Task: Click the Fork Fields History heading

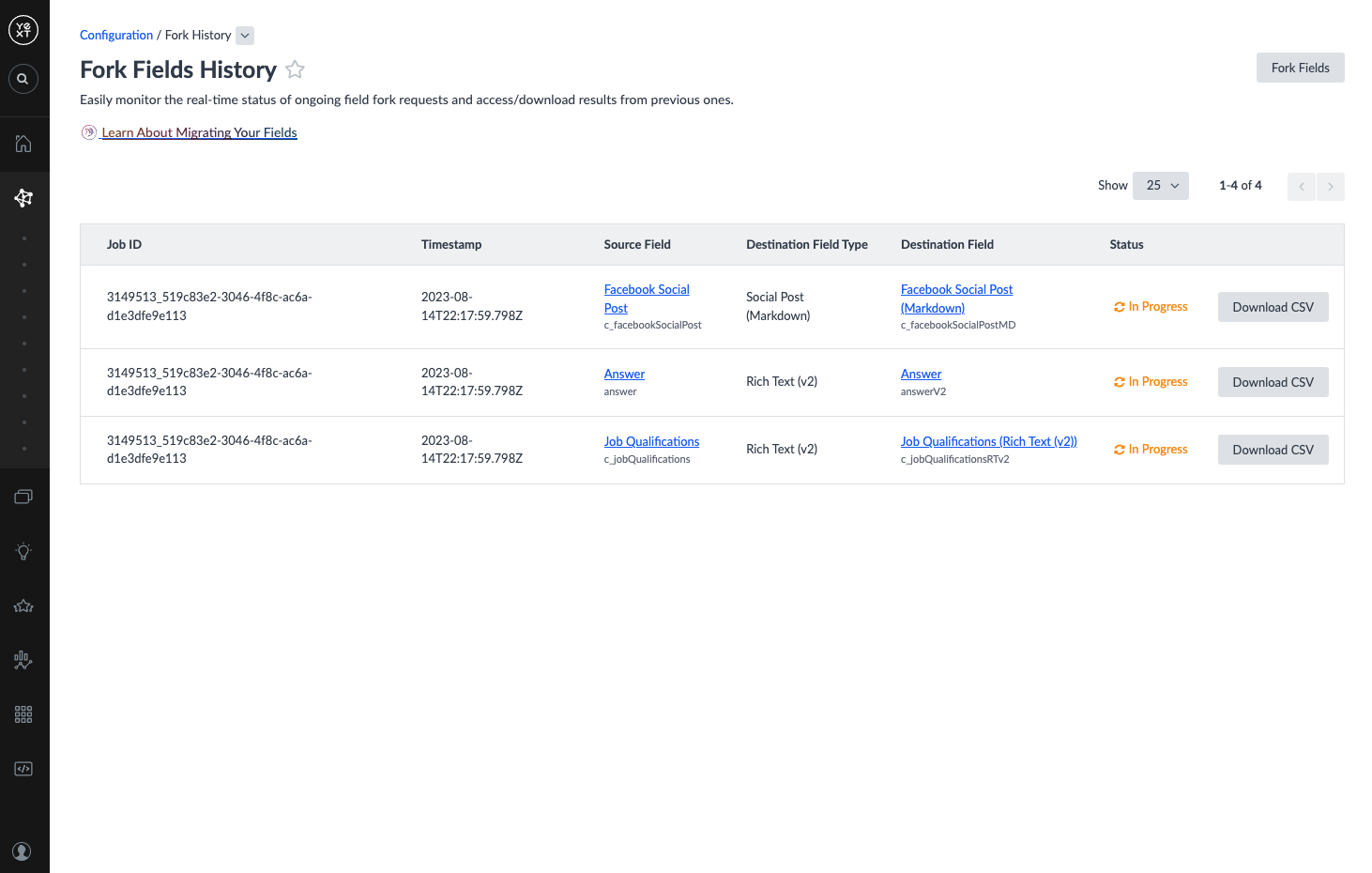Action: click(x=178, y=69)
